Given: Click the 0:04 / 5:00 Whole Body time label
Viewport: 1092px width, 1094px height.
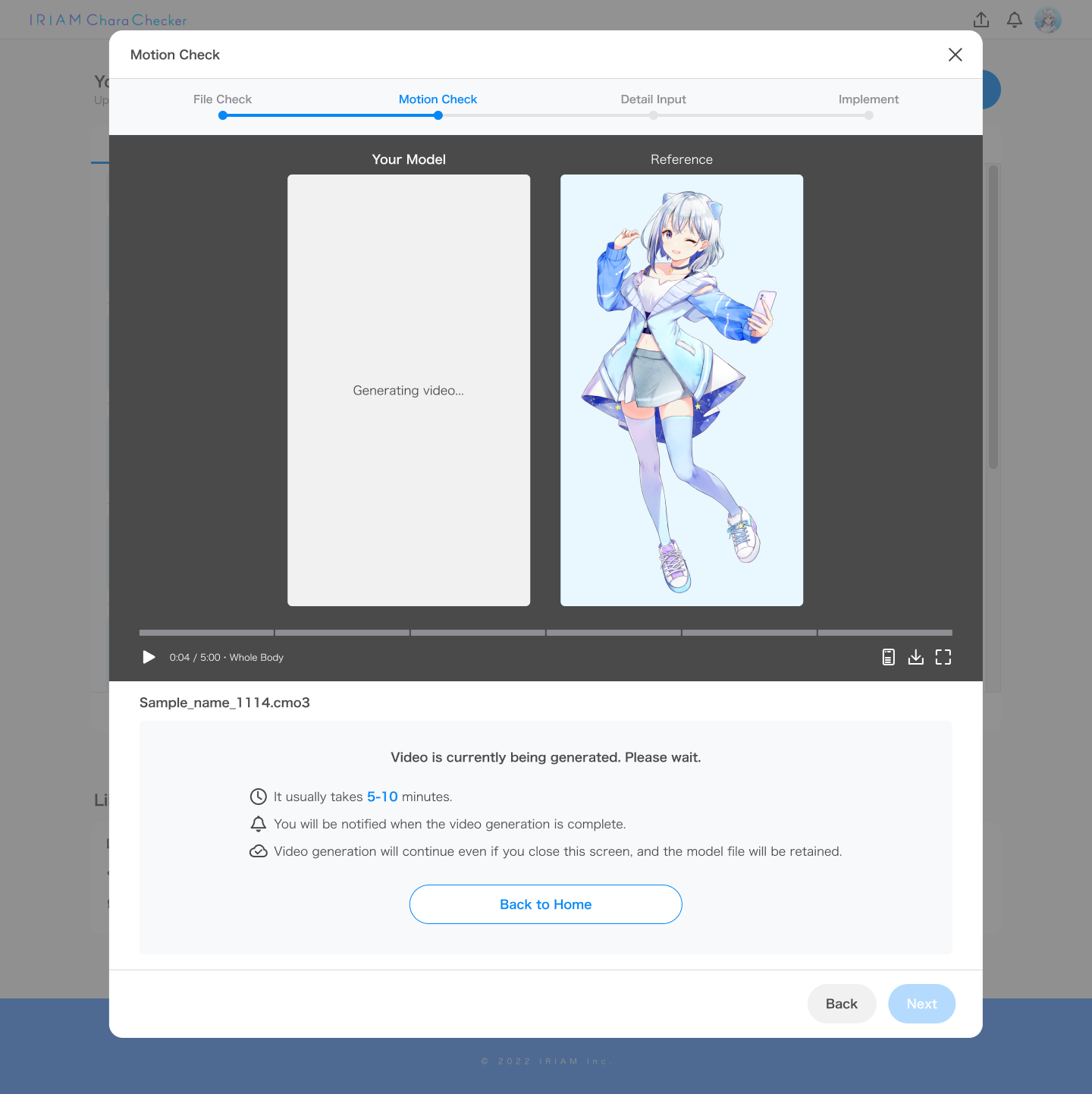Looking at the screenshot, I should point(227,657).
